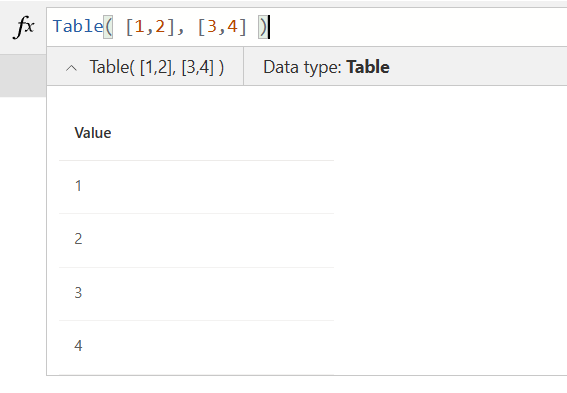The width and height of the screenshot is (567, 393).
Task: Click the number 3 in the formula
Action: (212, 27)
